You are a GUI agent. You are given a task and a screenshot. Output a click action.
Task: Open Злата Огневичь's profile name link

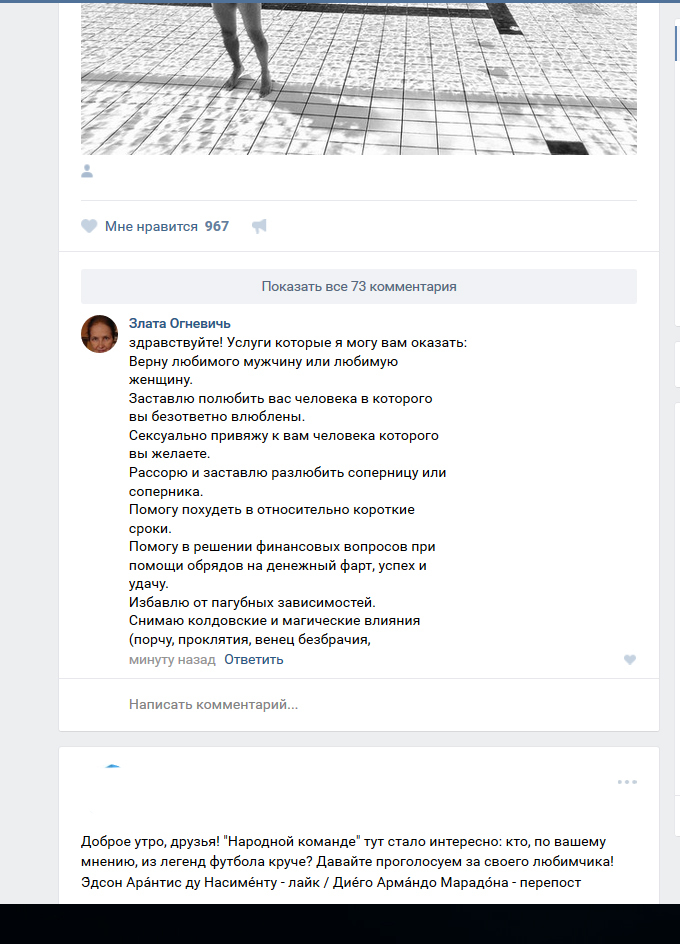point(179,323)
